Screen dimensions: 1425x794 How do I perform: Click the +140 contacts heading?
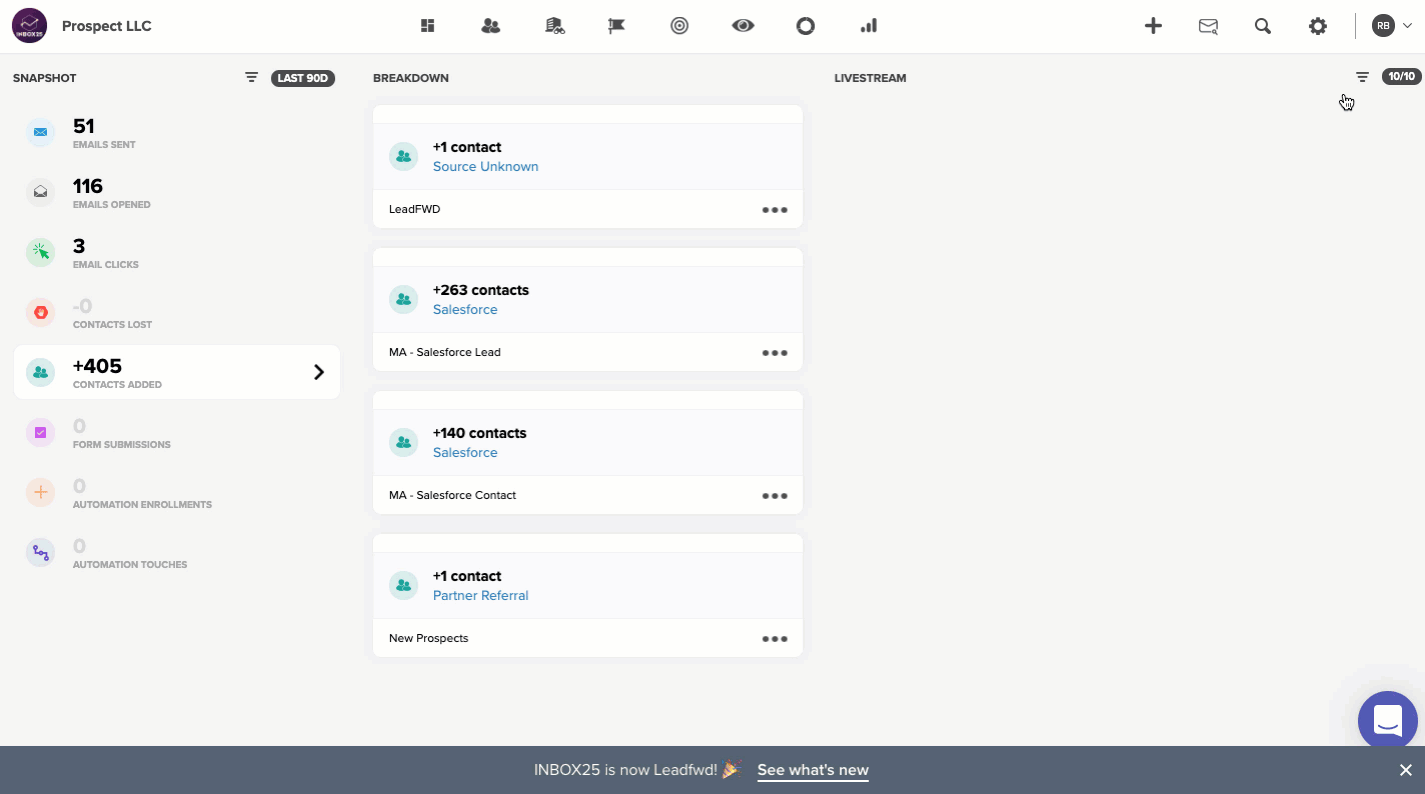[479, 433]
